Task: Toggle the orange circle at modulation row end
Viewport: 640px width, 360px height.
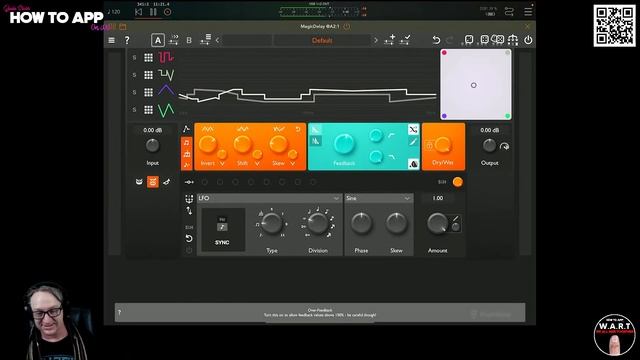Action: point(458,182)
